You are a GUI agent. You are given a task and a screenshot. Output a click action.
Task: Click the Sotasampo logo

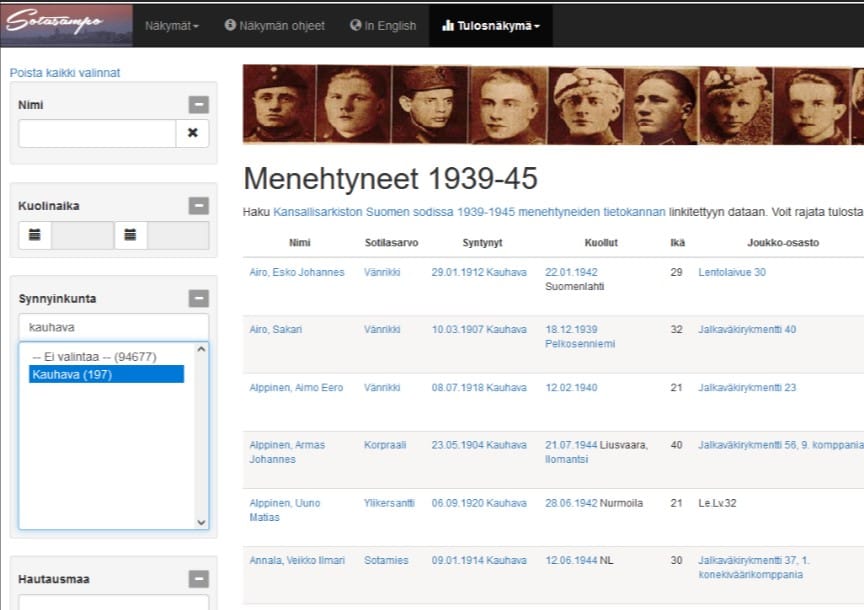click(x=67, y=25)
